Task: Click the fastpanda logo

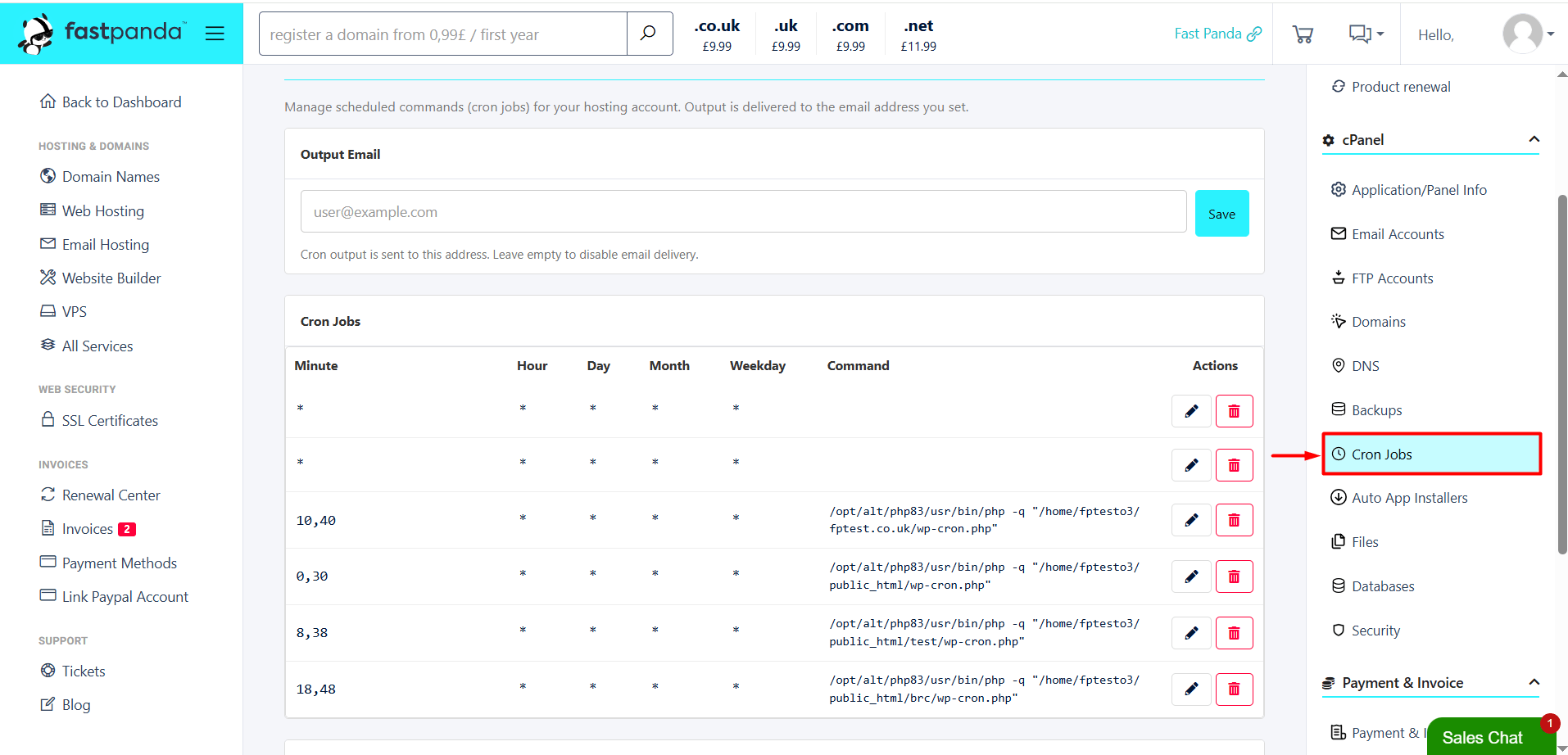Action: [x=102, y=34]
